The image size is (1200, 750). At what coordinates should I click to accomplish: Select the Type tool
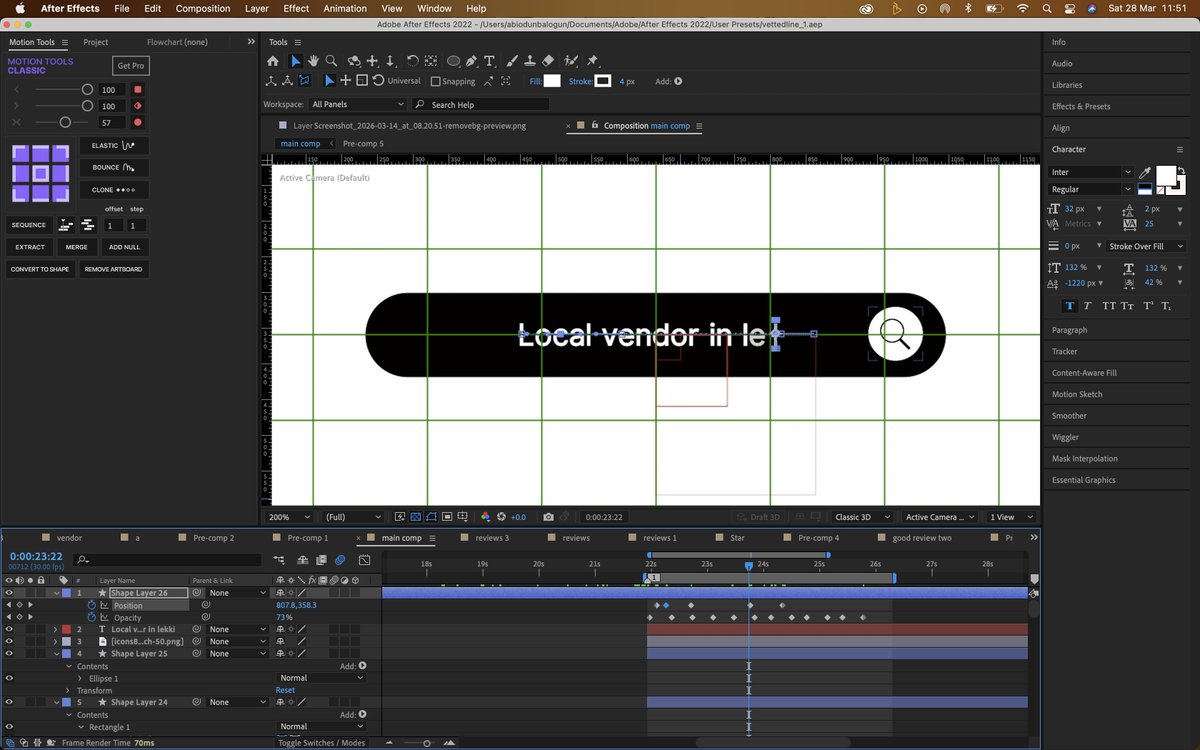pyautogui.click(x=489, y=61)
